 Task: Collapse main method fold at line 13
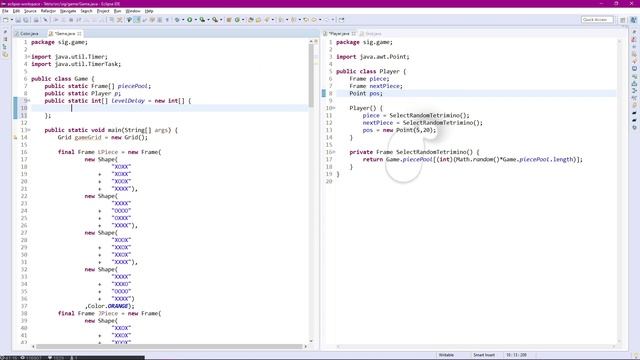29,130
